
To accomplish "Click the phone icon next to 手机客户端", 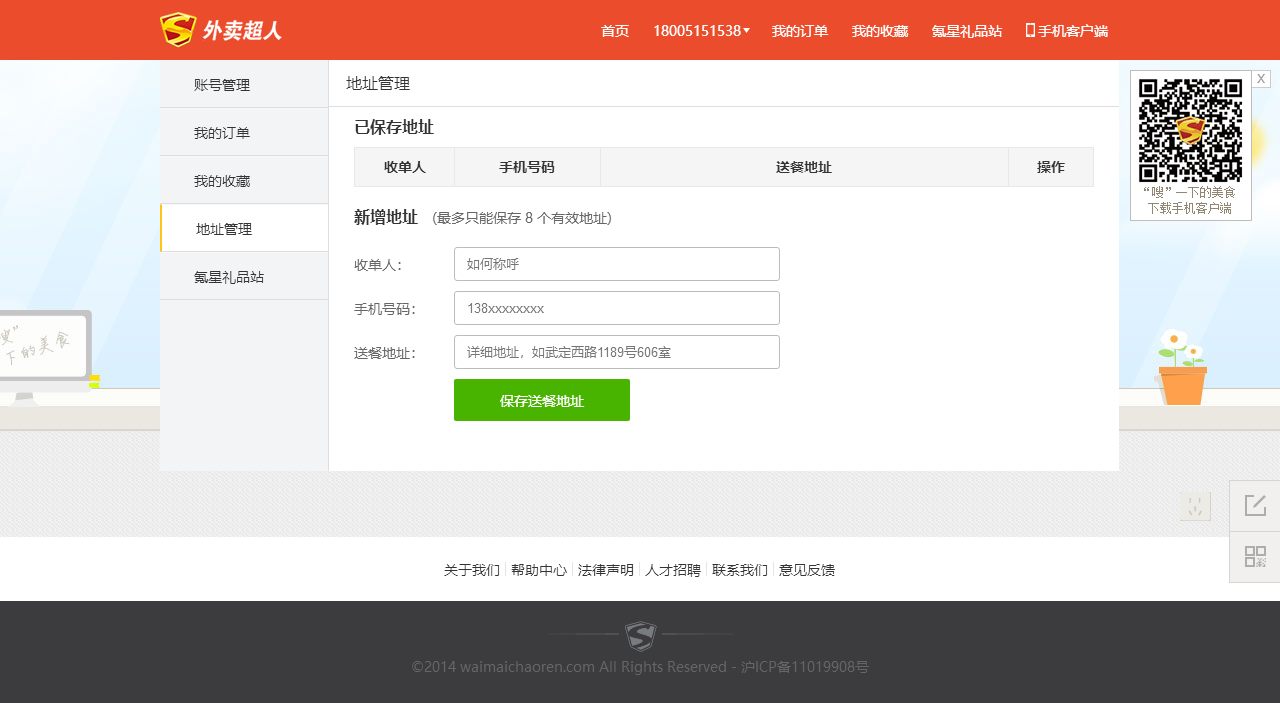I will point(1030,30).
